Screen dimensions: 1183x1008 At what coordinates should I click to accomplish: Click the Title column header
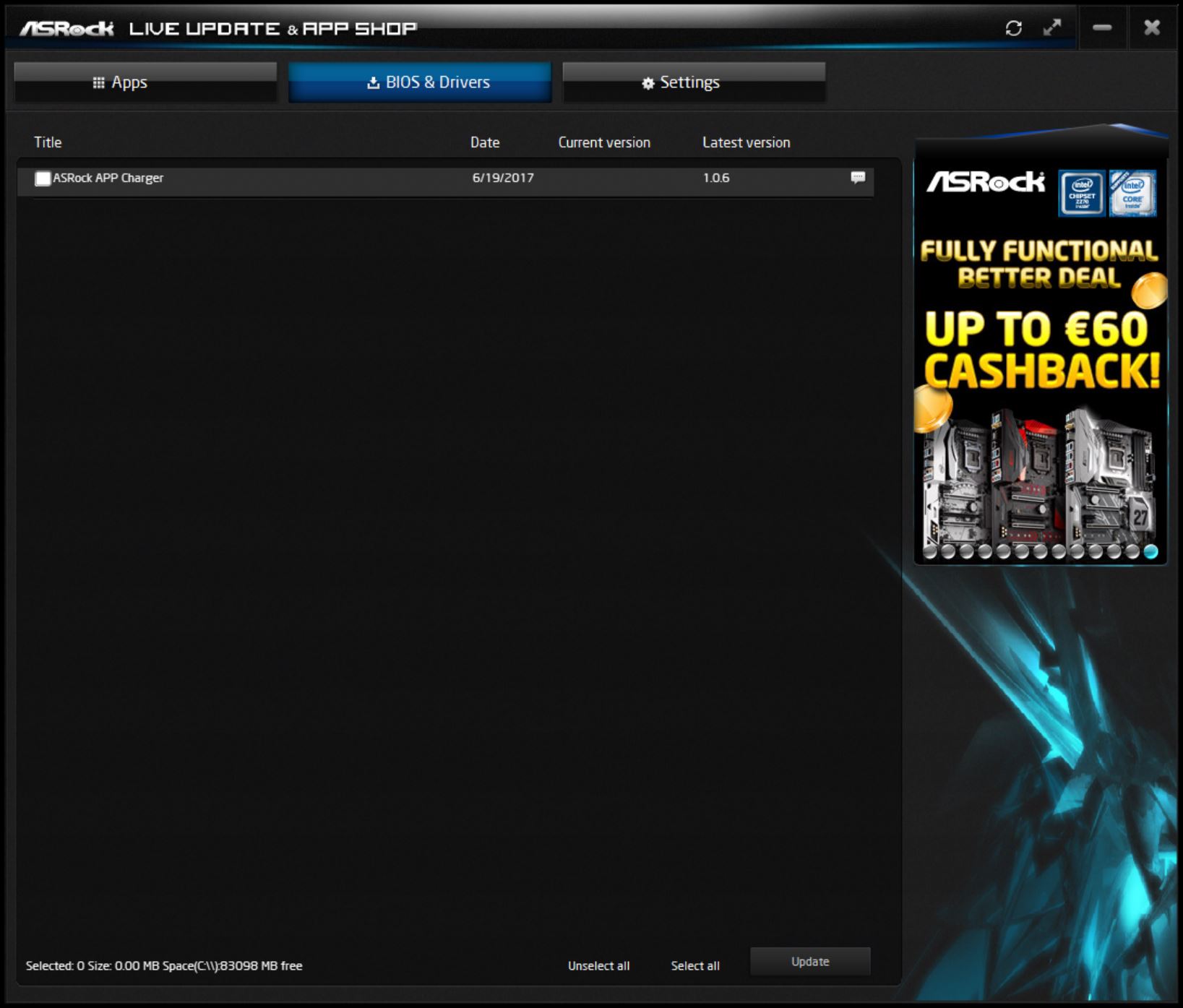pyautogui.click(x=48, y=142)
